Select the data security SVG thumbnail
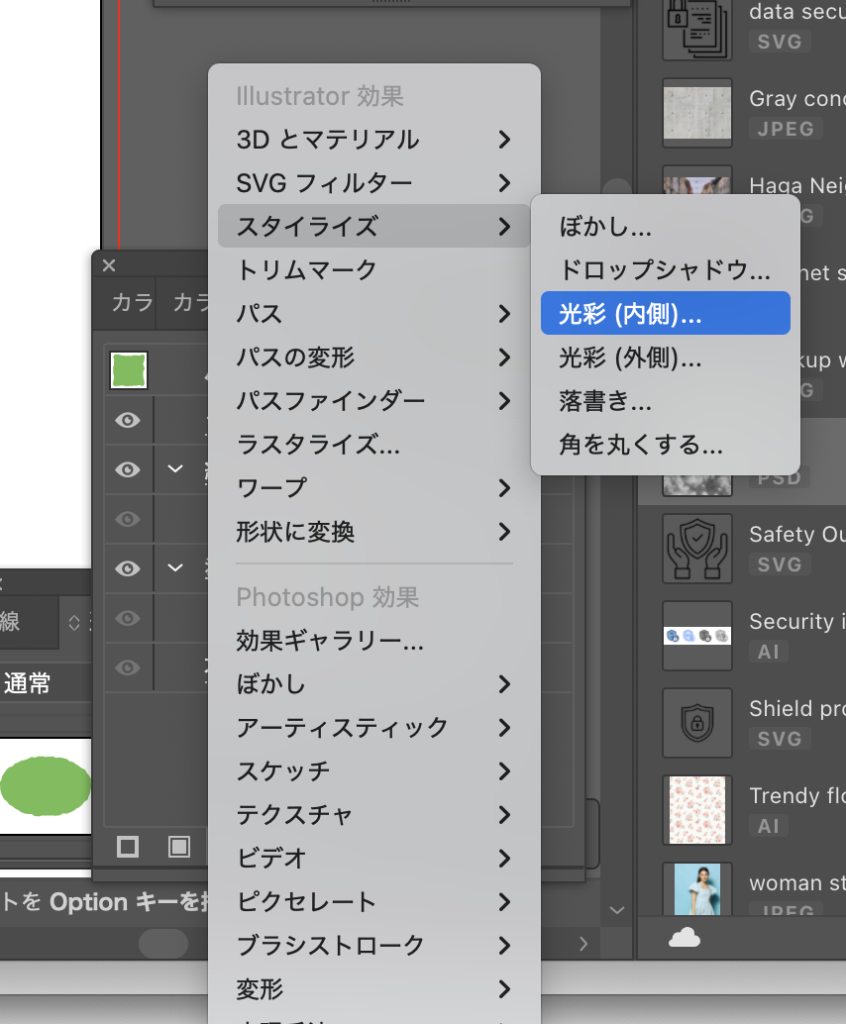The height and width of the screenshot is (1024, 846). pyautogui.click(x=697, y=27)
